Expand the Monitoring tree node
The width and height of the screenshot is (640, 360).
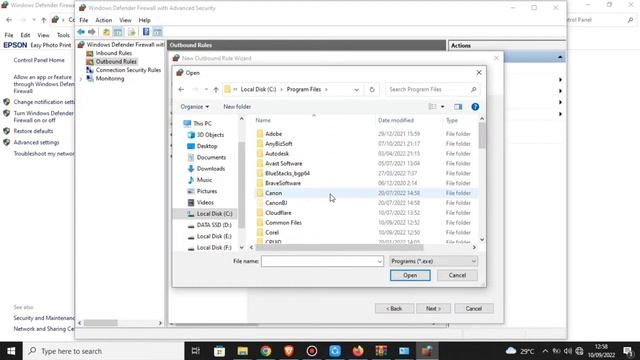click(81, 79)
